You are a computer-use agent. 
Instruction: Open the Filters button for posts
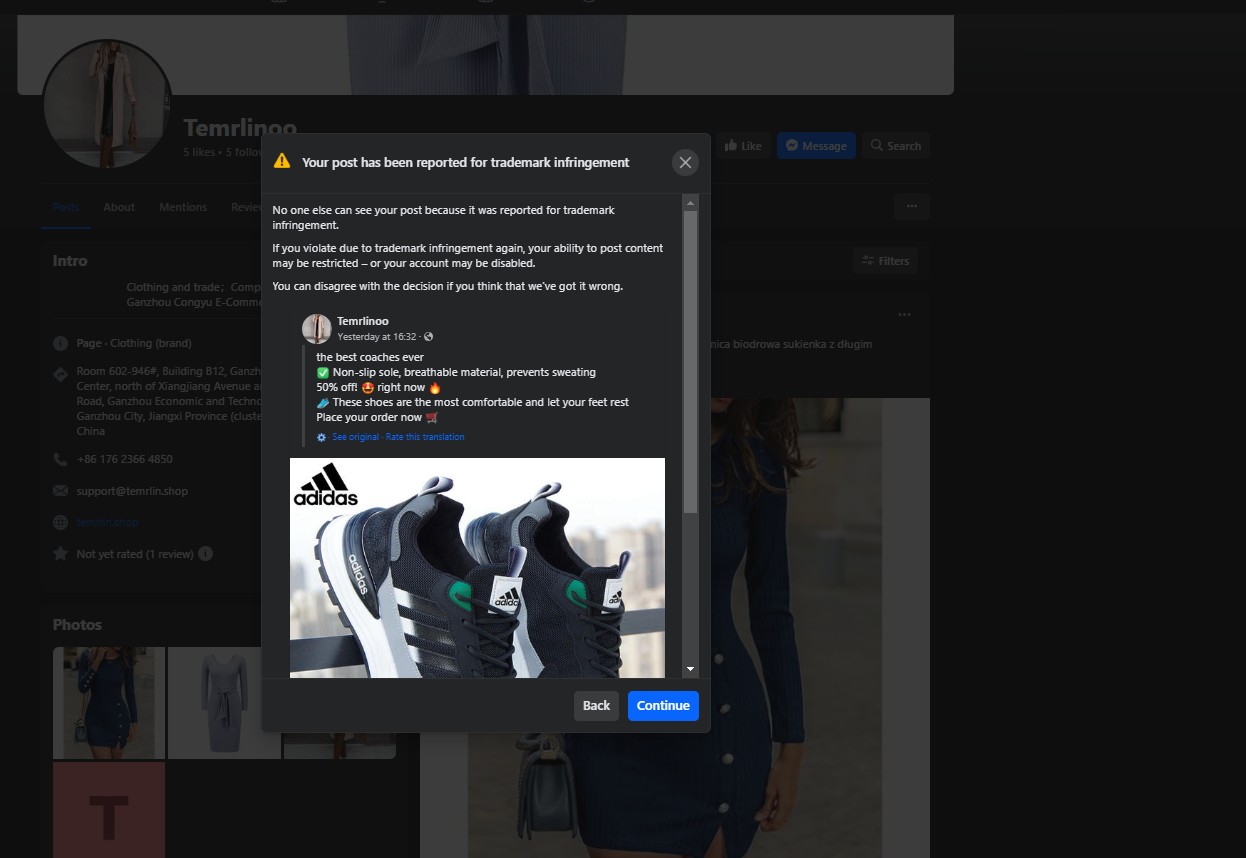click(x=885, y=261)
